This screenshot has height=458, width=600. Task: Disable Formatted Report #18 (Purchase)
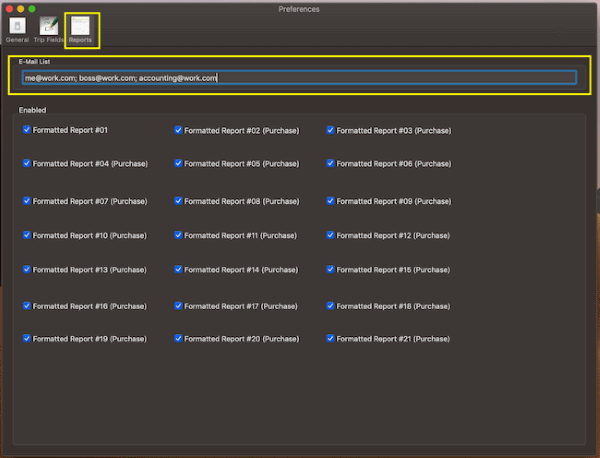331,306
